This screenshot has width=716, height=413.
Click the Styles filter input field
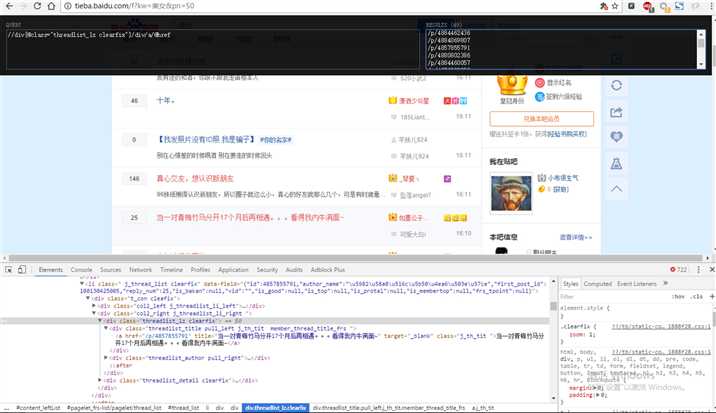point(612,297)
